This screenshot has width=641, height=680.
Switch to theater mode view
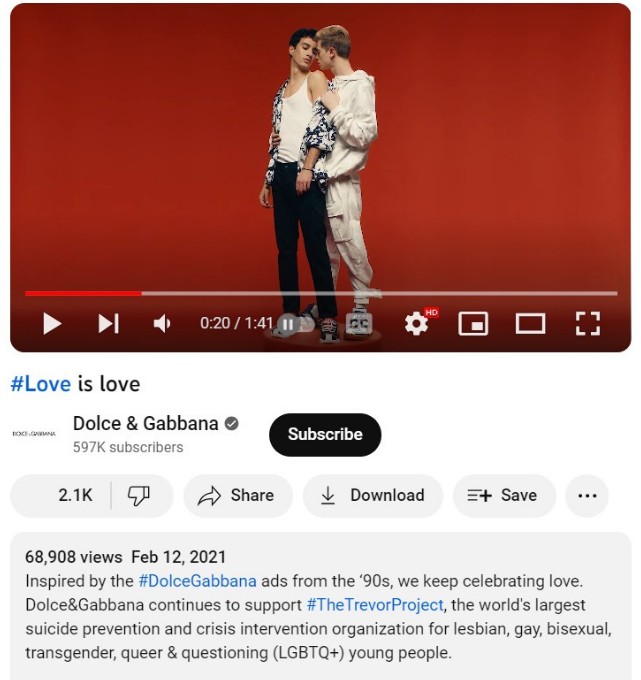[x=530, y=324]
